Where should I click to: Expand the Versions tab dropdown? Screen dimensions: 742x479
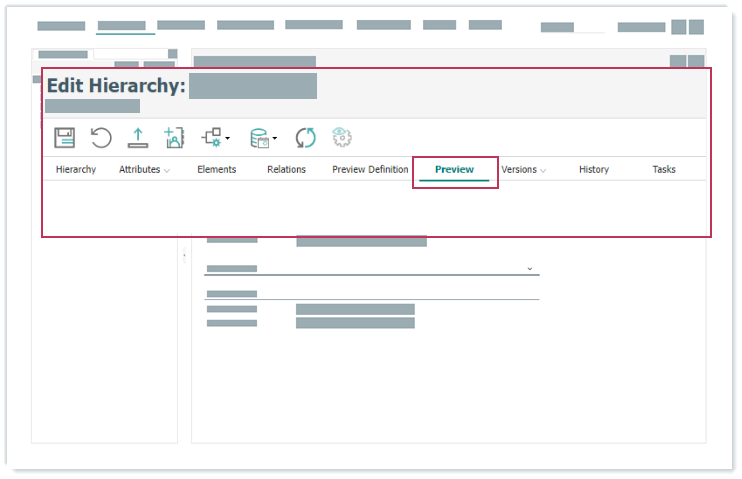524,170
